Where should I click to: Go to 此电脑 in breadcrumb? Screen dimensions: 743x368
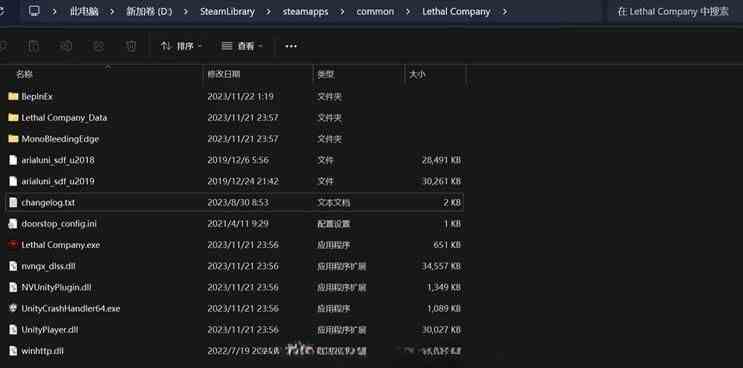[84, 12]
